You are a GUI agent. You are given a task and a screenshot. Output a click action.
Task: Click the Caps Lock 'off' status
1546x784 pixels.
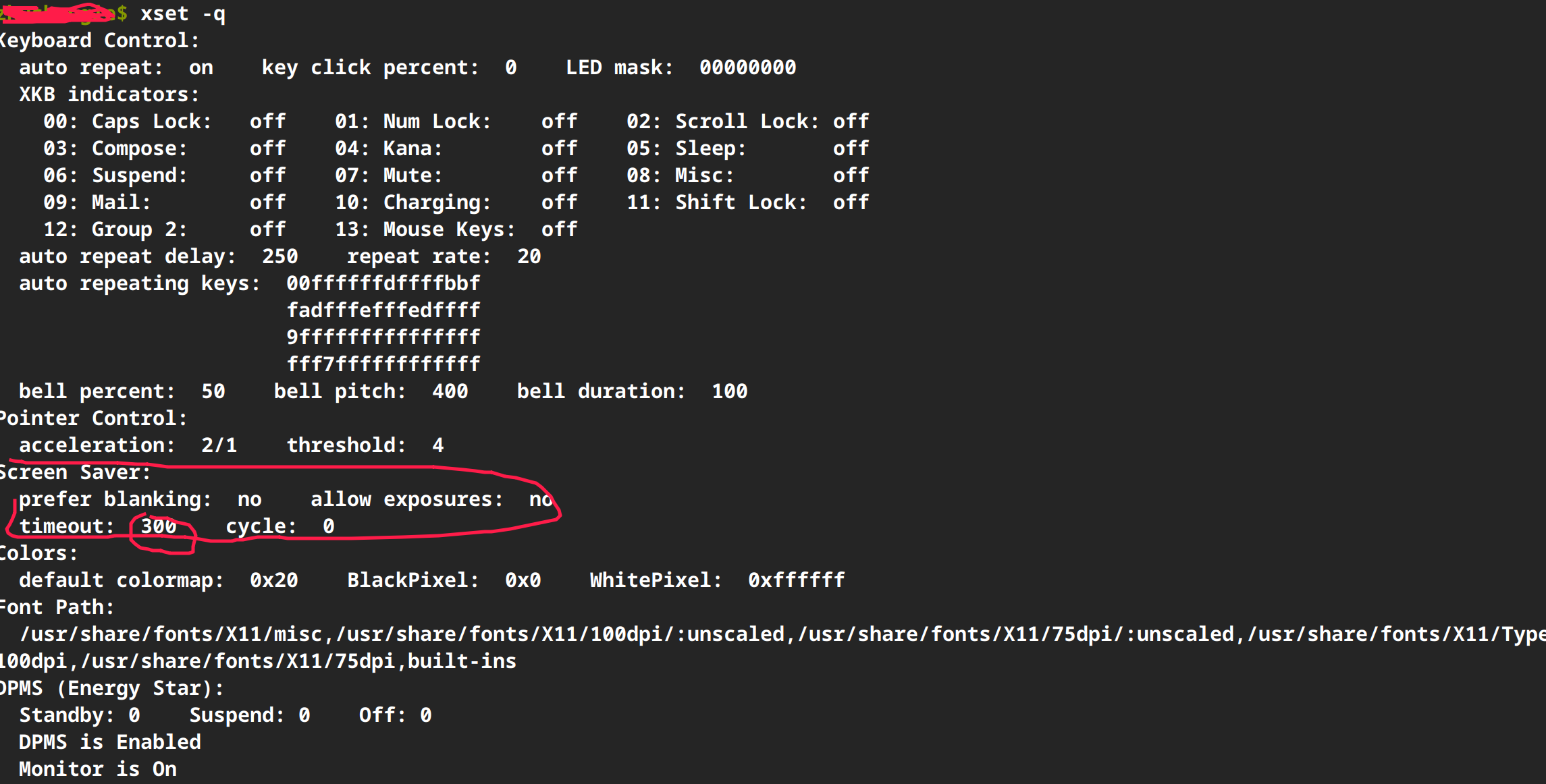click(267, 121)
